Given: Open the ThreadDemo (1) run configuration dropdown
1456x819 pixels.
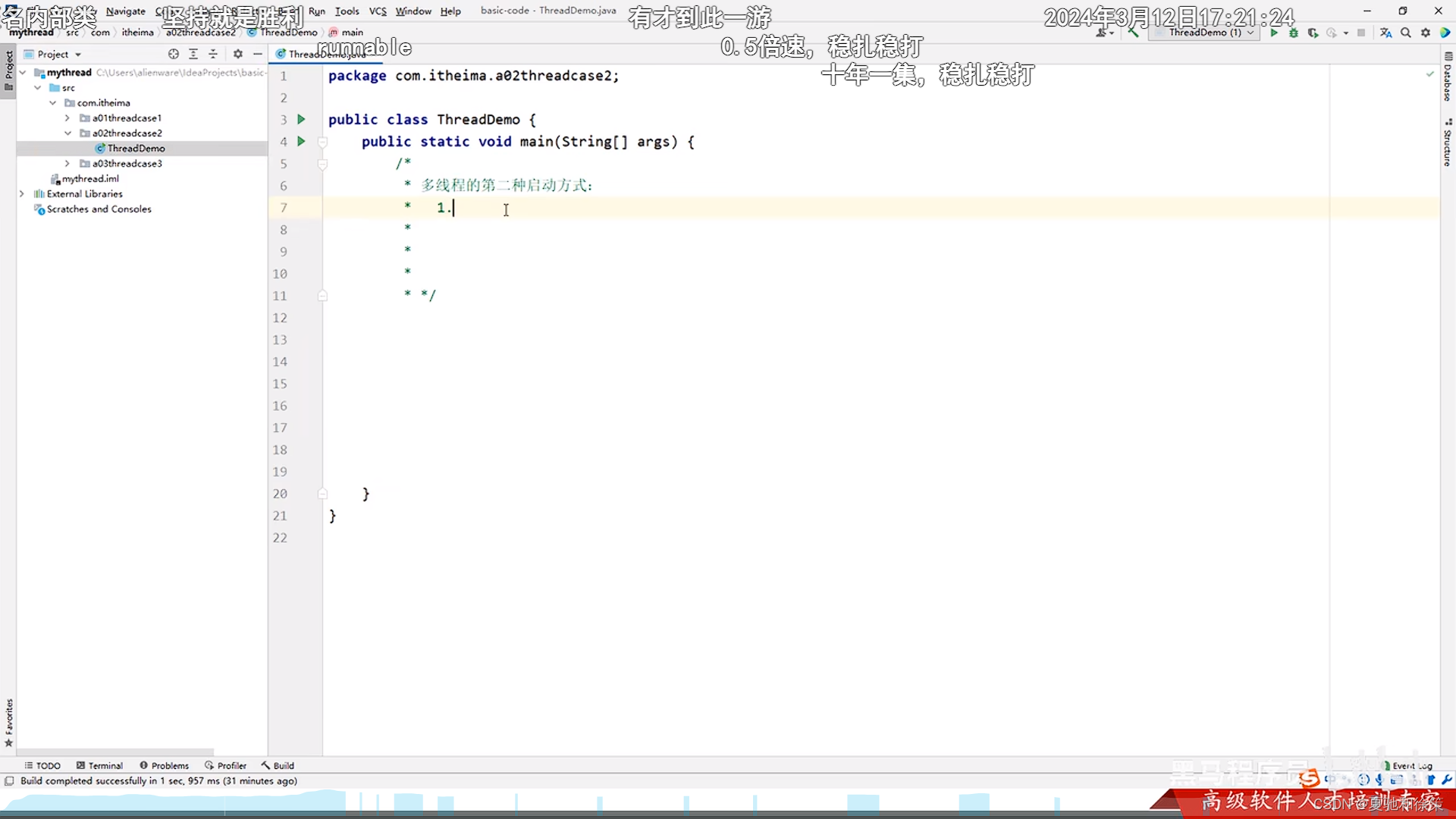Looking at the screenshot, I should pos(1206,33).
